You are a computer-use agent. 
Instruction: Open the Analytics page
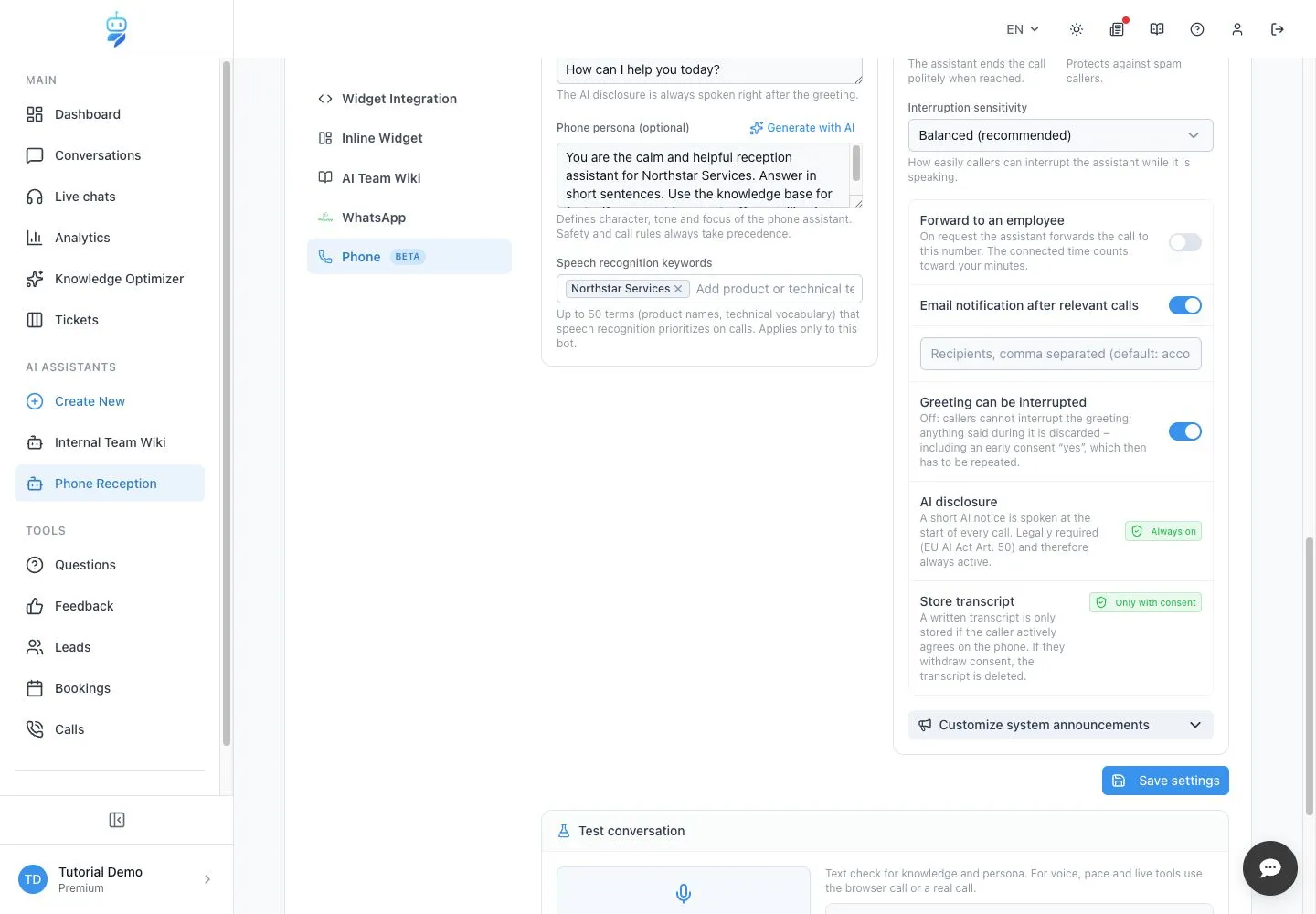(110, 238)
